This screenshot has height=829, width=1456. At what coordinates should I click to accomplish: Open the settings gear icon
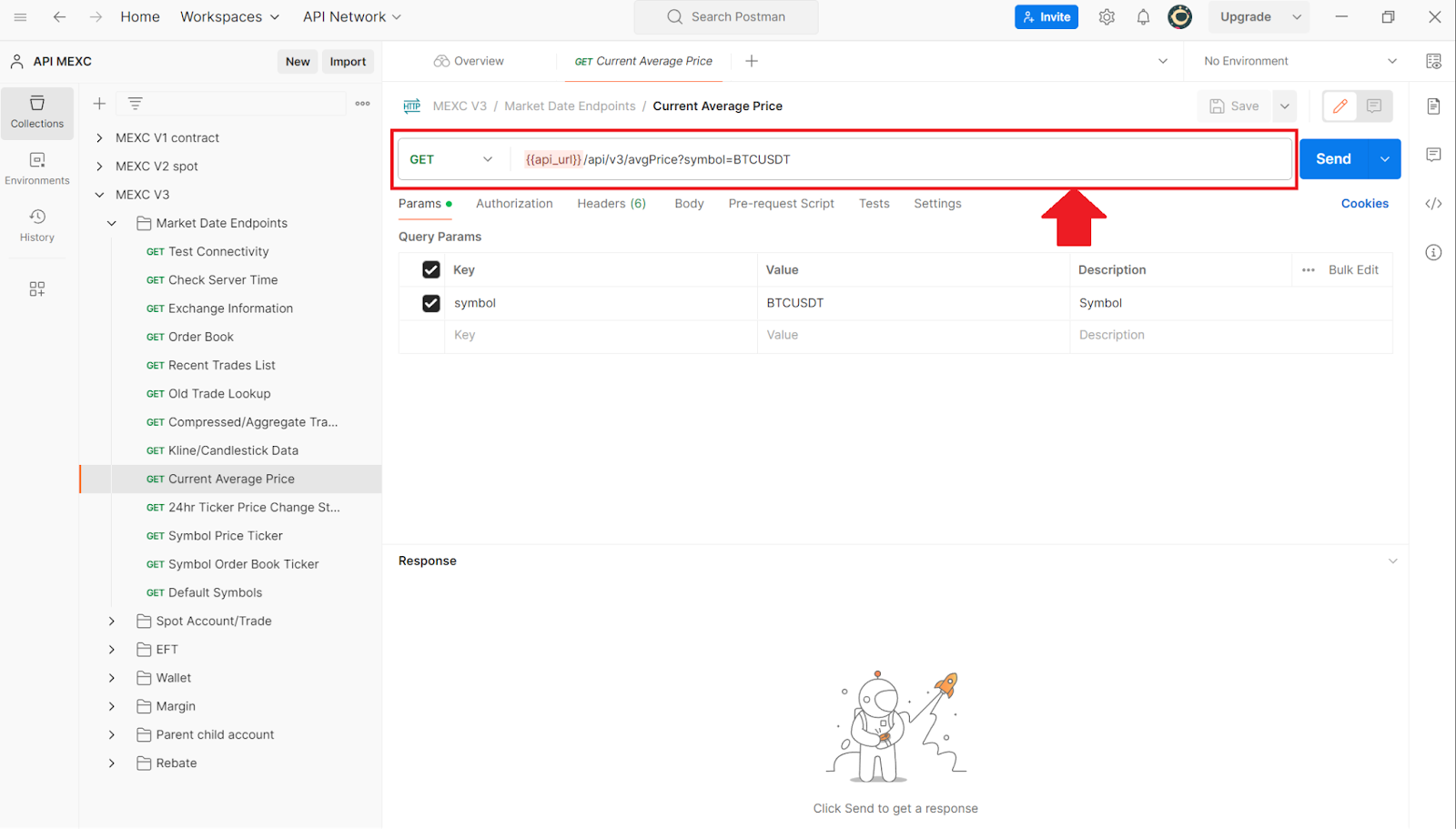1107,16
